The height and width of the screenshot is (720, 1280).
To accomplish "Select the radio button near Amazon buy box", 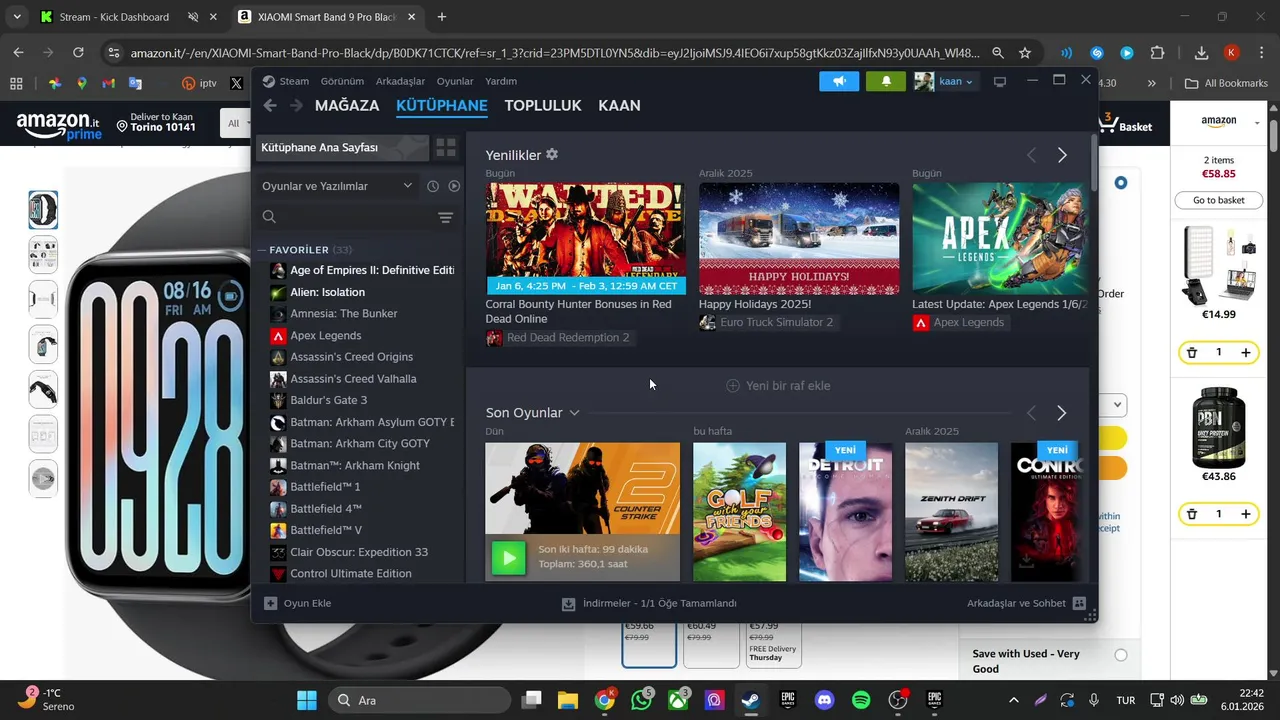I will click(x=1121, y=183).
